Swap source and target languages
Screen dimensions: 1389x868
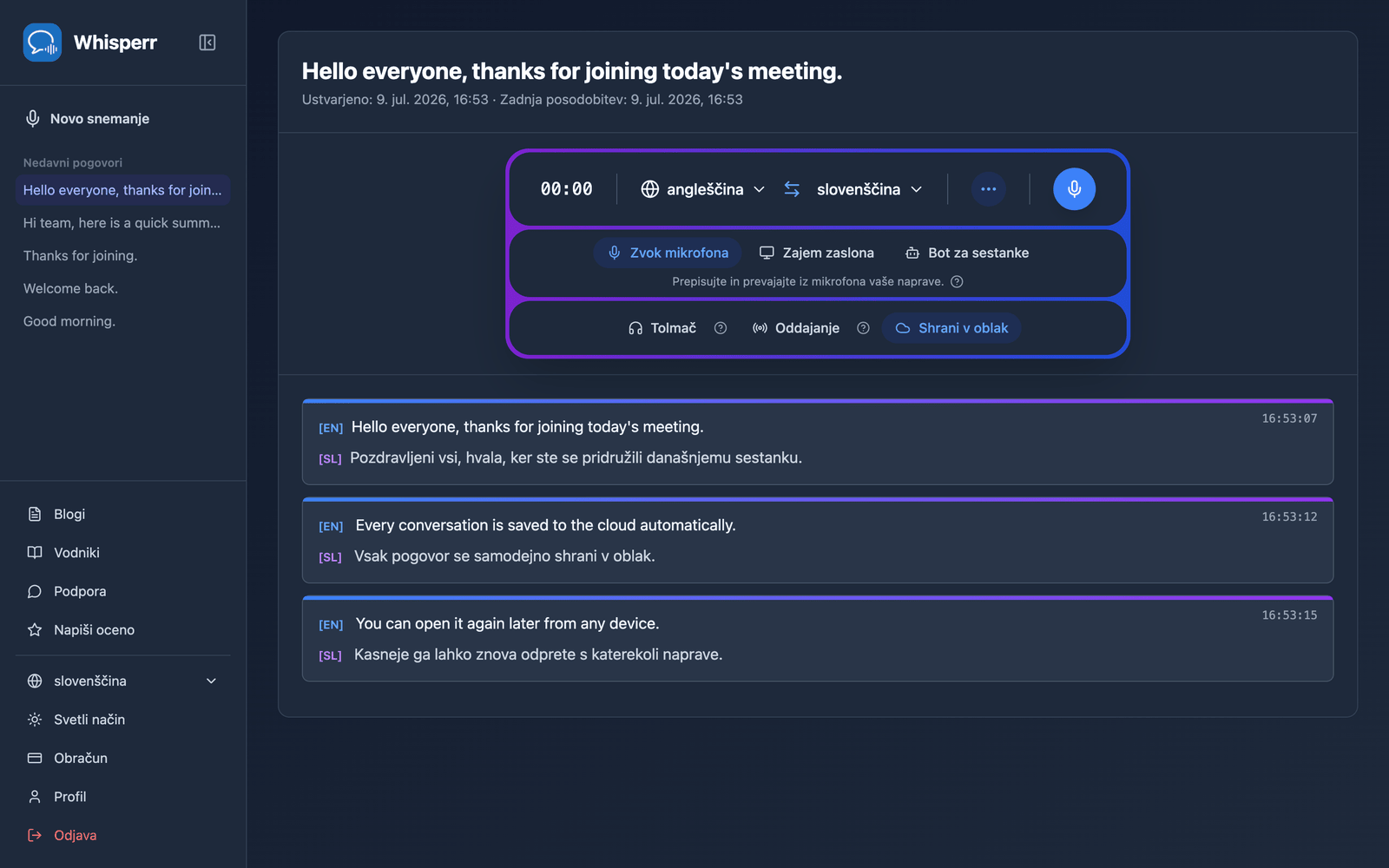click(792, 189)
